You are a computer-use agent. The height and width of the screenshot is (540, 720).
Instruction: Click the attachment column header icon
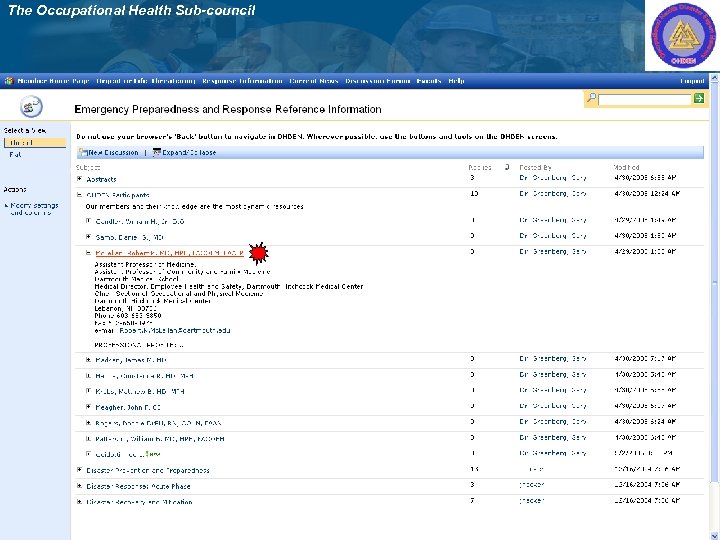pos(507,167)
